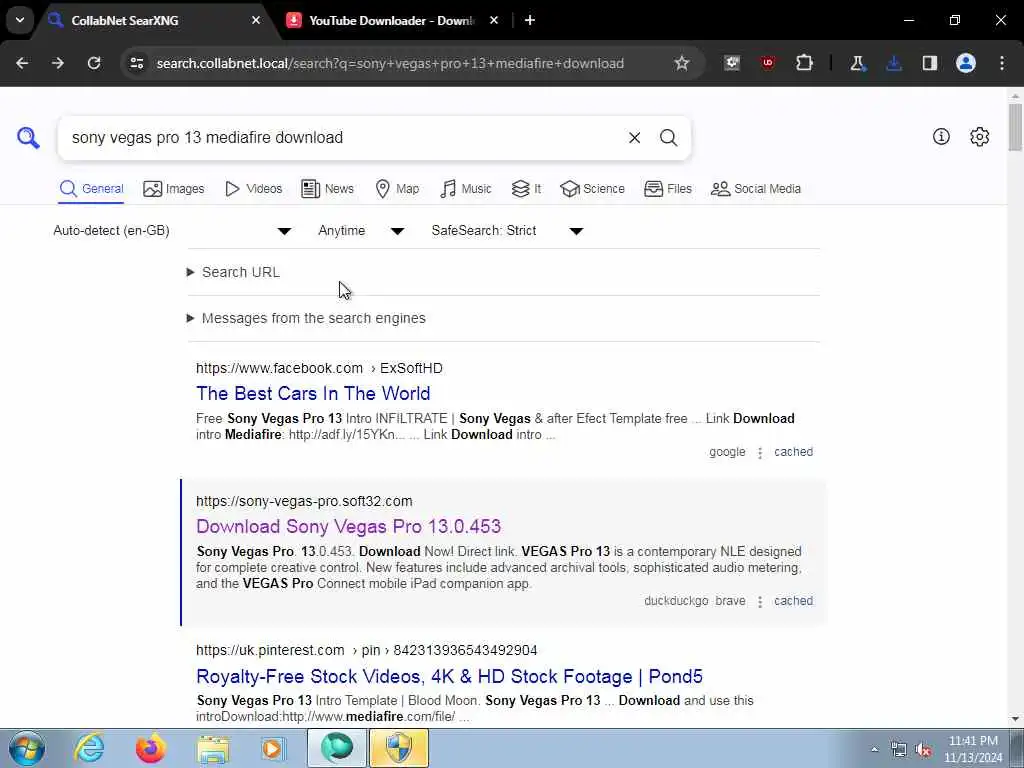Select the Social Media search category
The height and width of the screenshot is (768, 1024).
tap(756, 189)
